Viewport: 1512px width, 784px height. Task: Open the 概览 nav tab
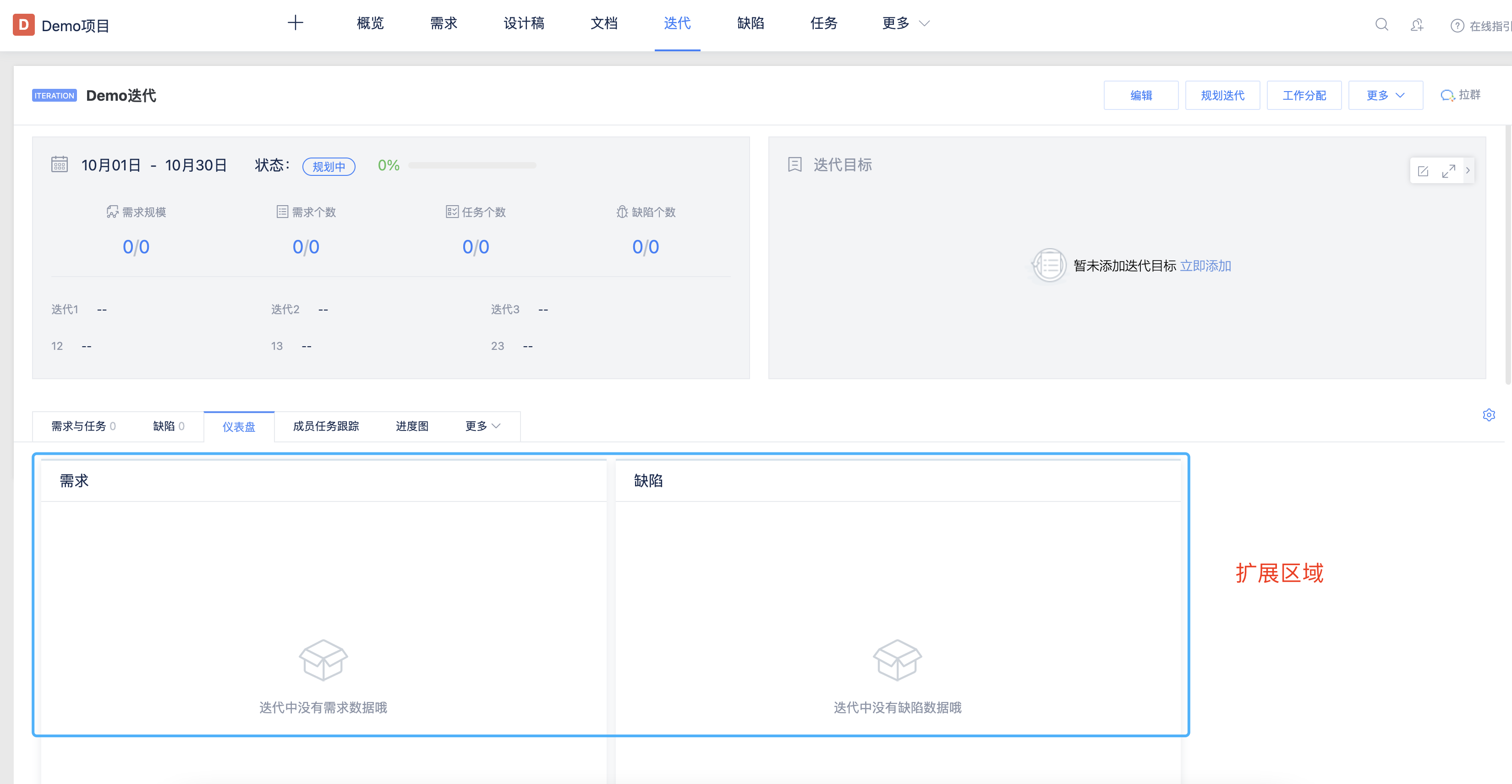(370, 23)
